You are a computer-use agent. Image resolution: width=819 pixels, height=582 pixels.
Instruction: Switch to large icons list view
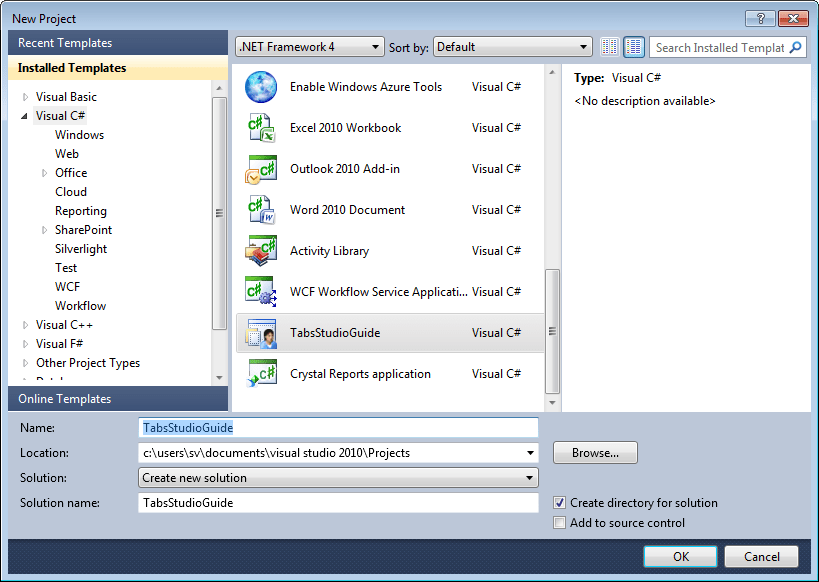click(x=634, y=46)
